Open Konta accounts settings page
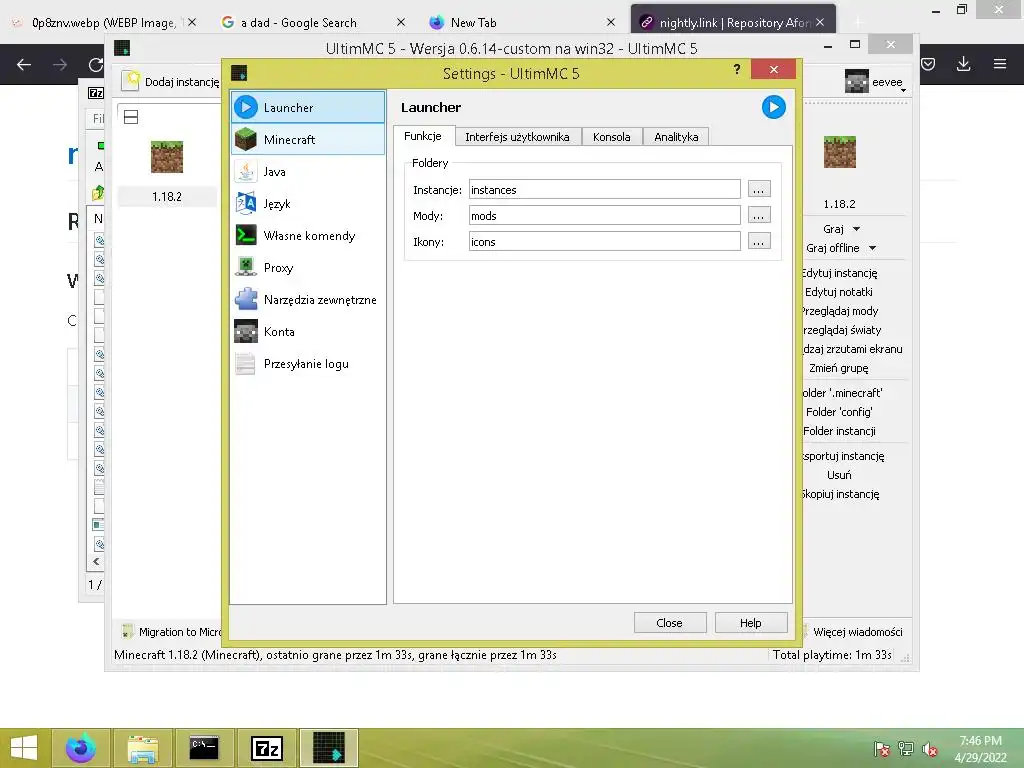The width and height of the screenshot is (1024, 768). pyautogui.click(x=308, y=331)
